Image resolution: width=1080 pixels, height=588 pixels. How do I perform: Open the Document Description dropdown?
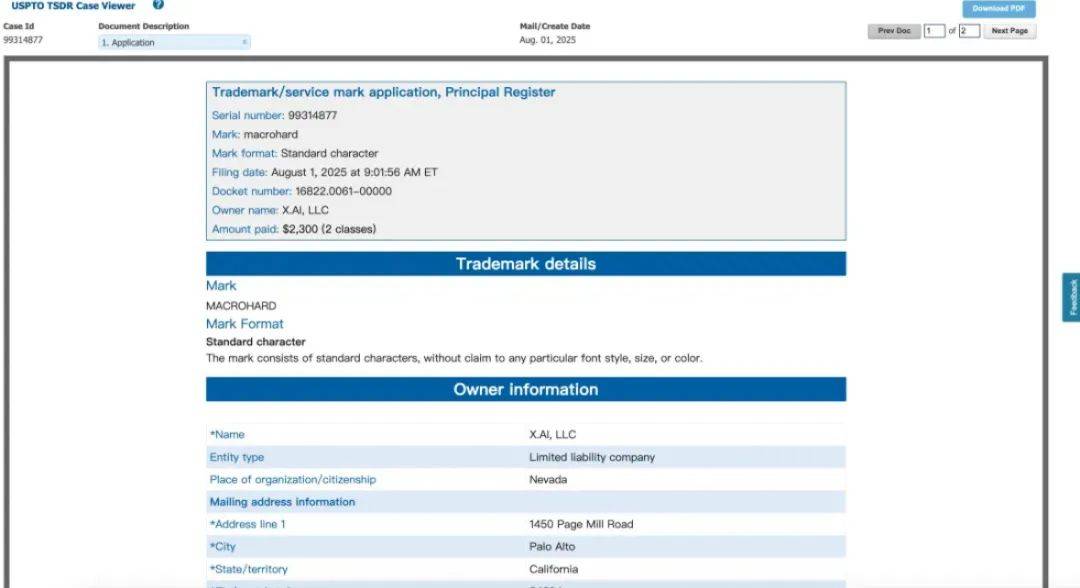174,43
